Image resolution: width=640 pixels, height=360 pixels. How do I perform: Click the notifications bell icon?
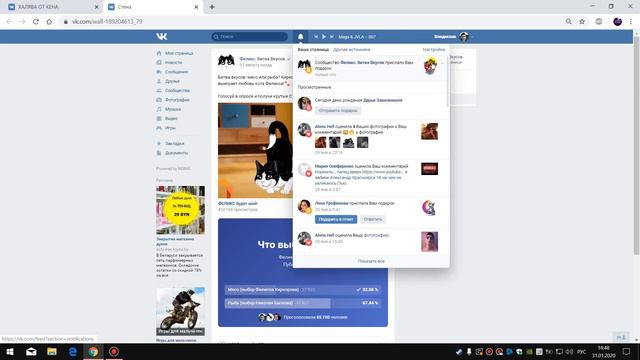[300, 37]
